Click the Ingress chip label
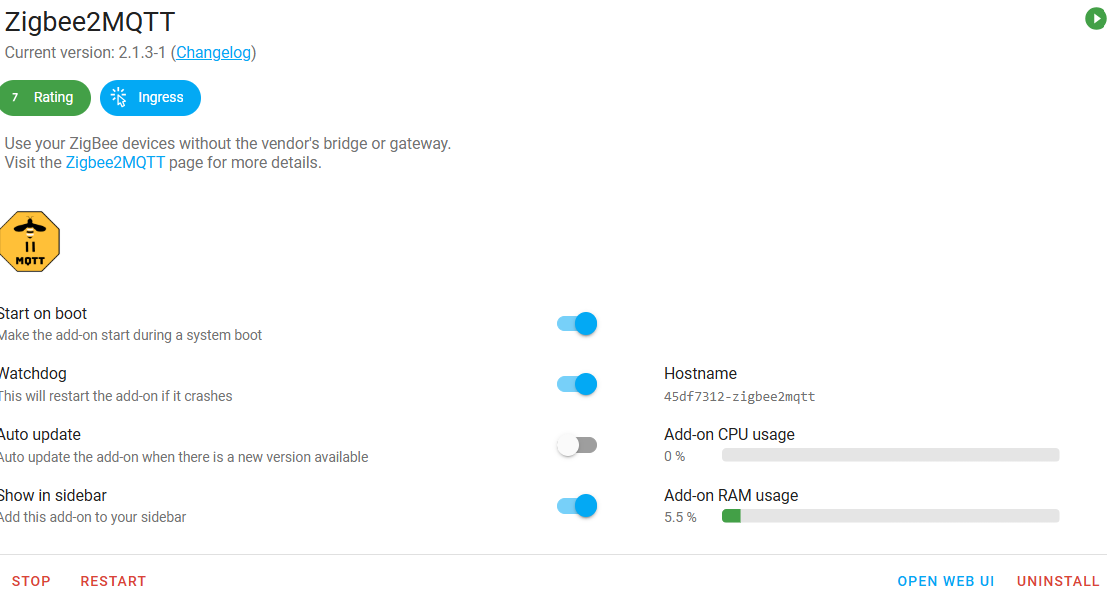The image size is (1107, 592). [161, 98]
